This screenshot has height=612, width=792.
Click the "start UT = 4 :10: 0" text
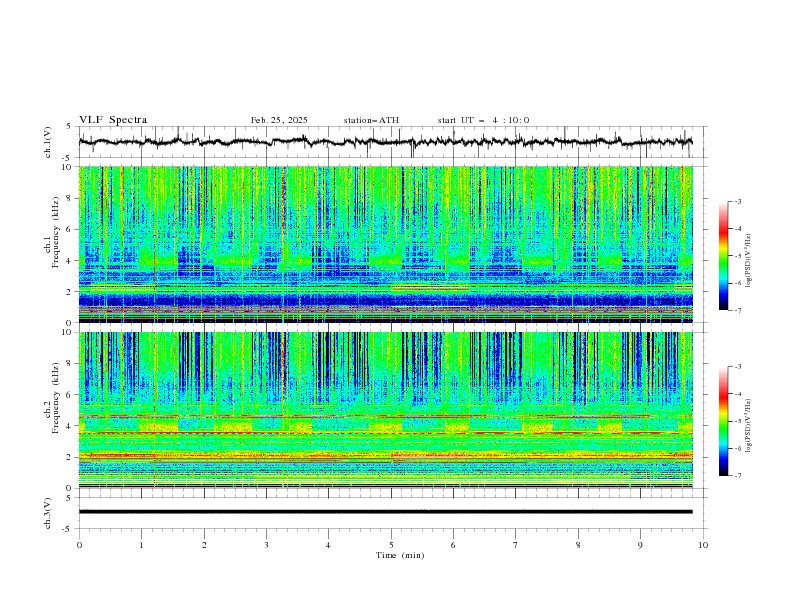click(x=483, y=120)
